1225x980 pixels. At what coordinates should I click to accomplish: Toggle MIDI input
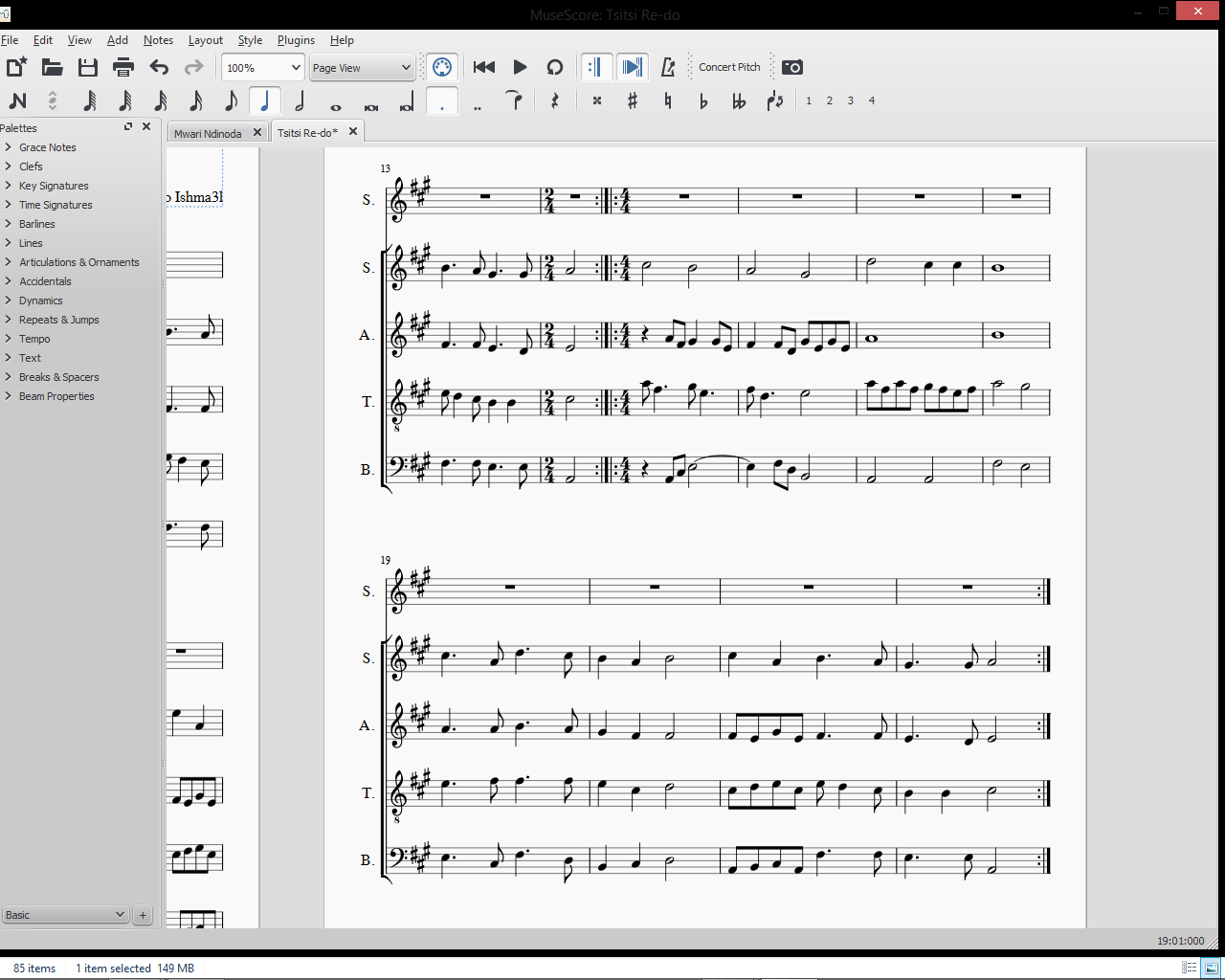point(441,67)
